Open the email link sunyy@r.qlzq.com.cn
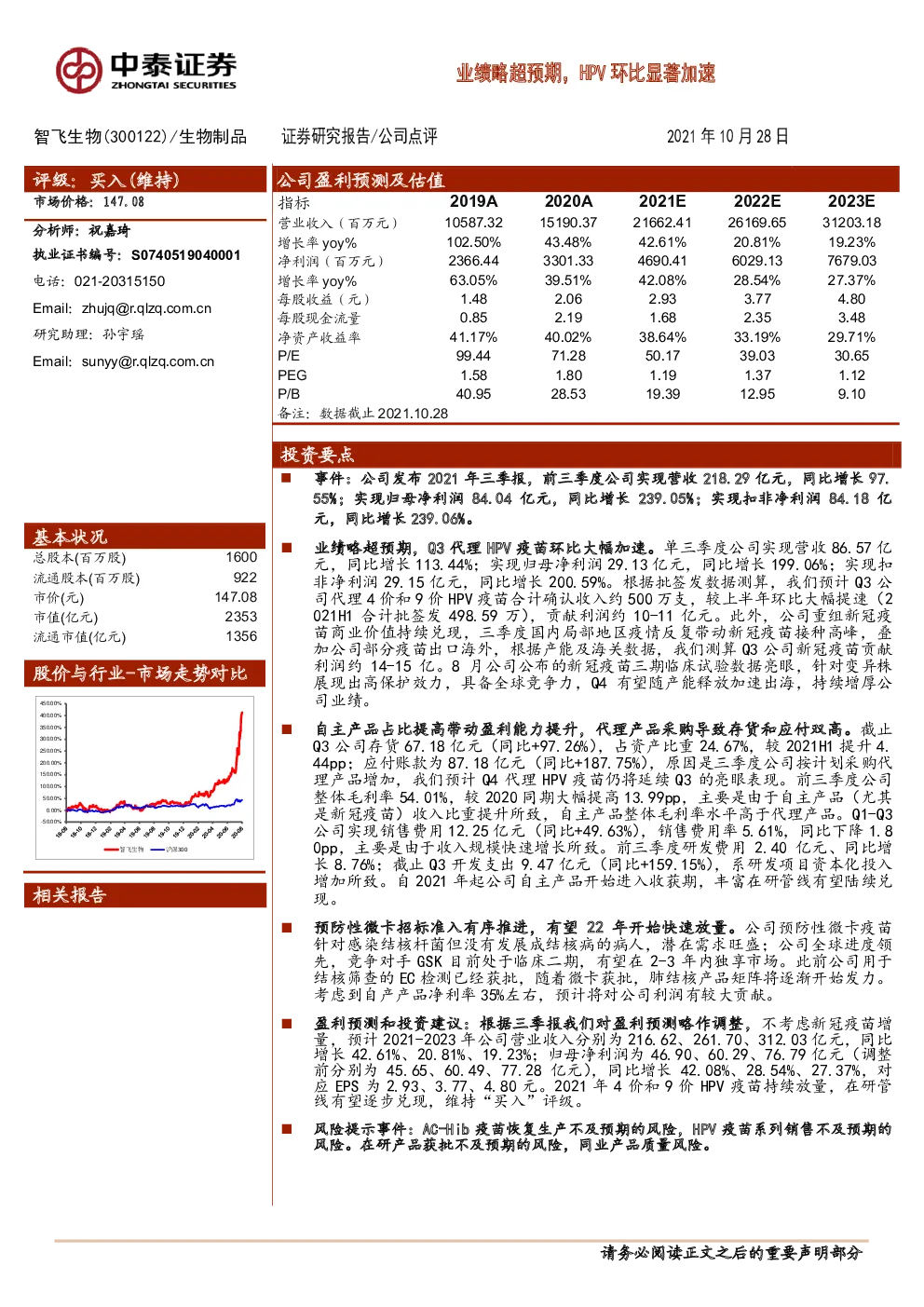Viewport: 924px width, 1307px height. pos(147,361)
